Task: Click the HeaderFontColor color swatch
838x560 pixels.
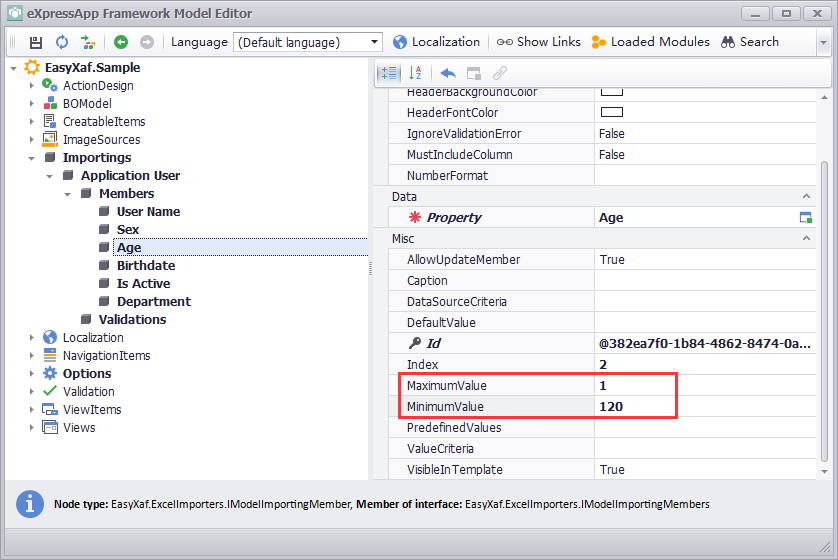Action: [x=611, y=113]
